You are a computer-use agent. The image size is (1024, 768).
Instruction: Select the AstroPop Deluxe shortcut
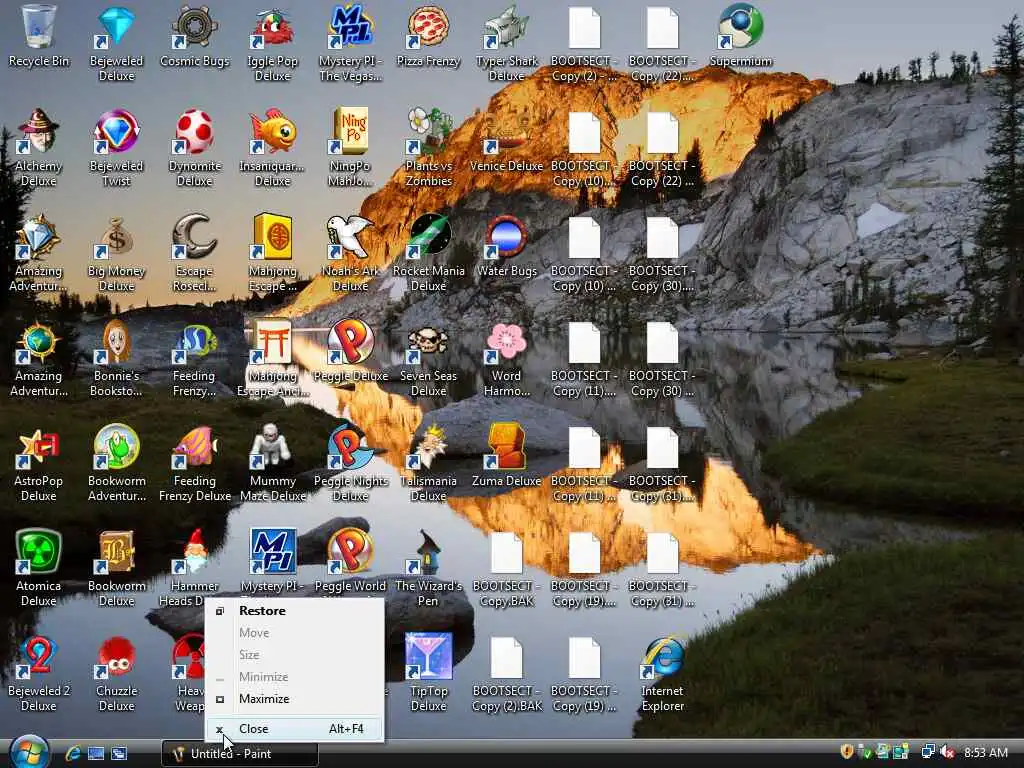click(39, 464)
